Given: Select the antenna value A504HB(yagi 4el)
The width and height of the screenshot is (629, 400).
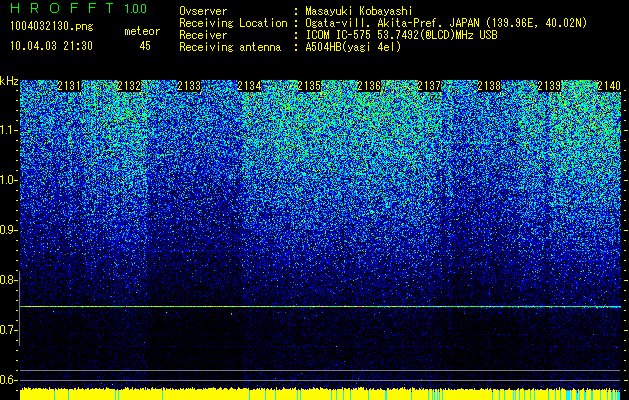Looking at the screenshot, I should [353, 47].
